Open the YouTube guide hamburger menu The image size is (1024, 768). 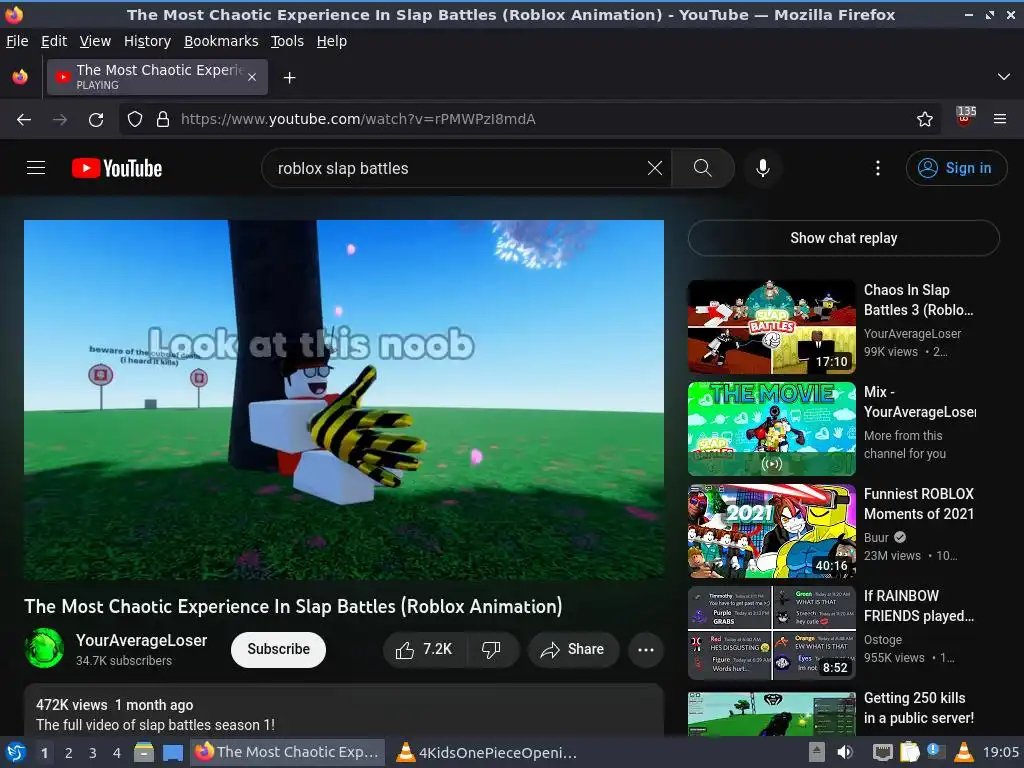coord(36,168)
